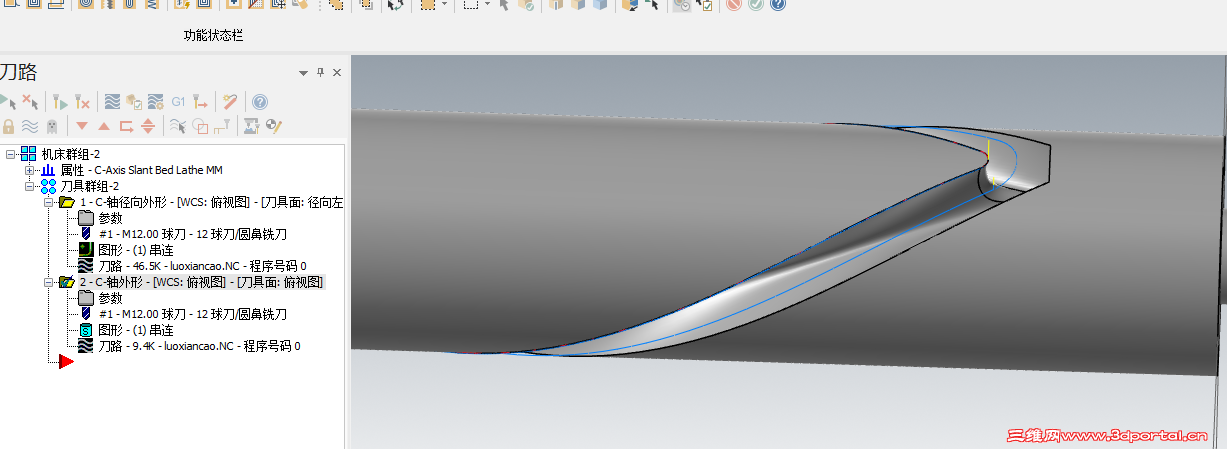Open the Toolpaths panel options dropdown arrow
This screenshot has height=449, width=1227.
303,73
